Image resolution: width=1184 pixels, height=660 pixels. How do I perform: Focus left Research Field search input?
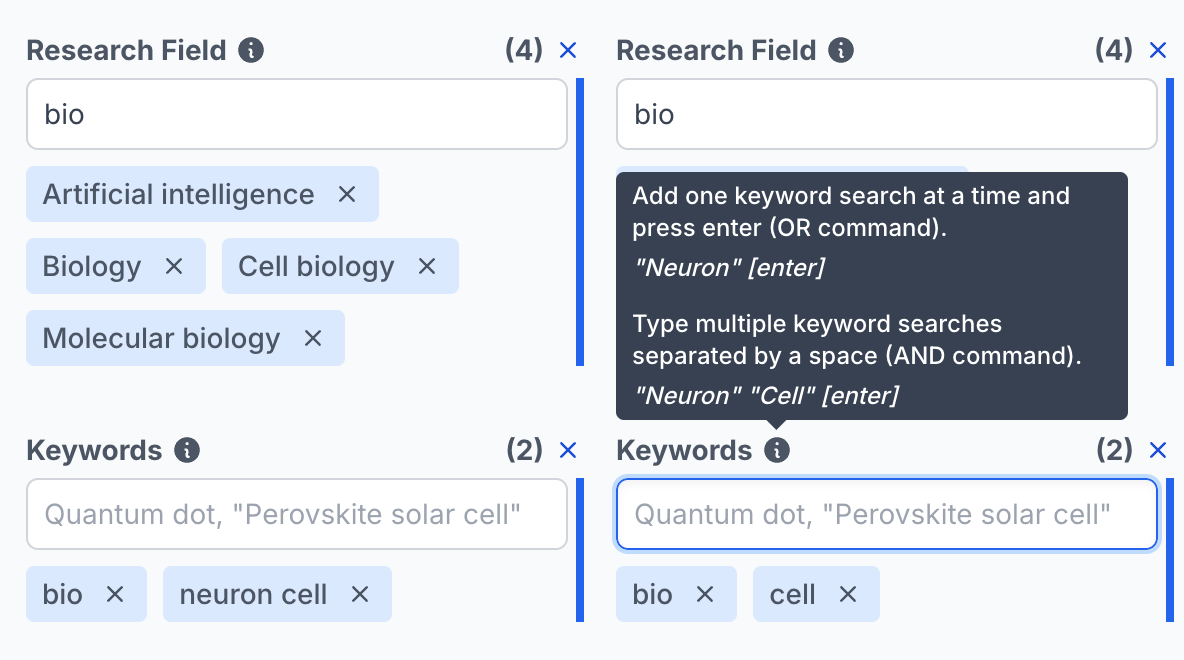(297, 114)
